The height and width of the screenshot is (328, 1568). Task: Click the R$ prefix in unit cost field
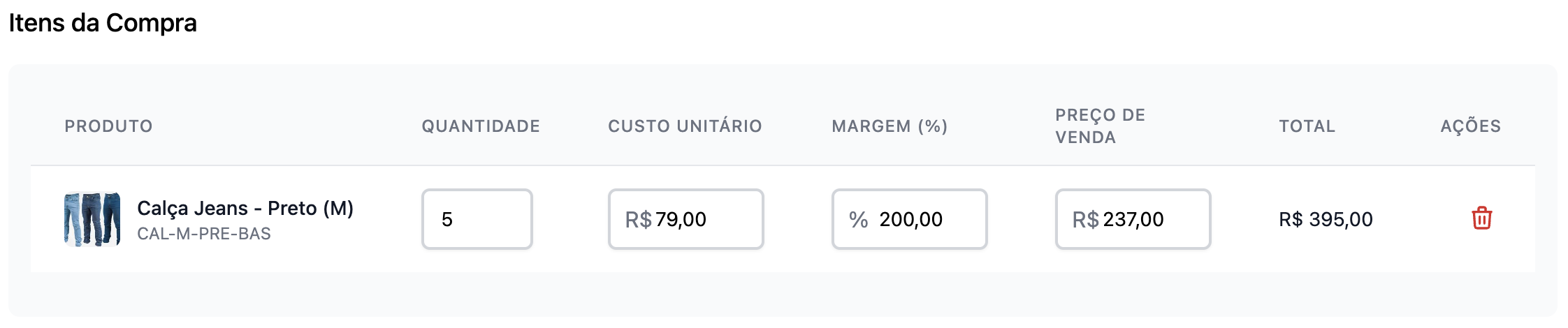(638, 220)
